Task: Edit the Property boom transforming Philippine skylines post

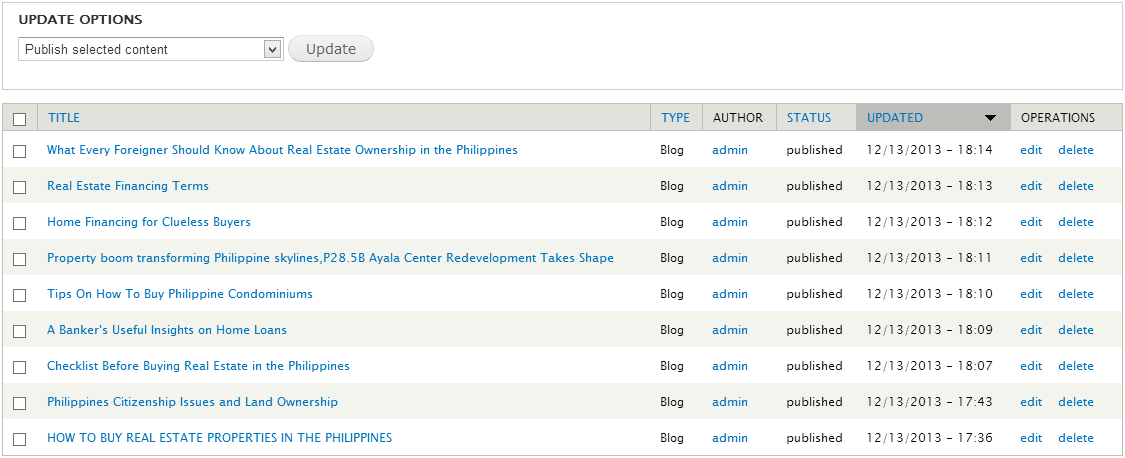Action: tap(1030, 258)
